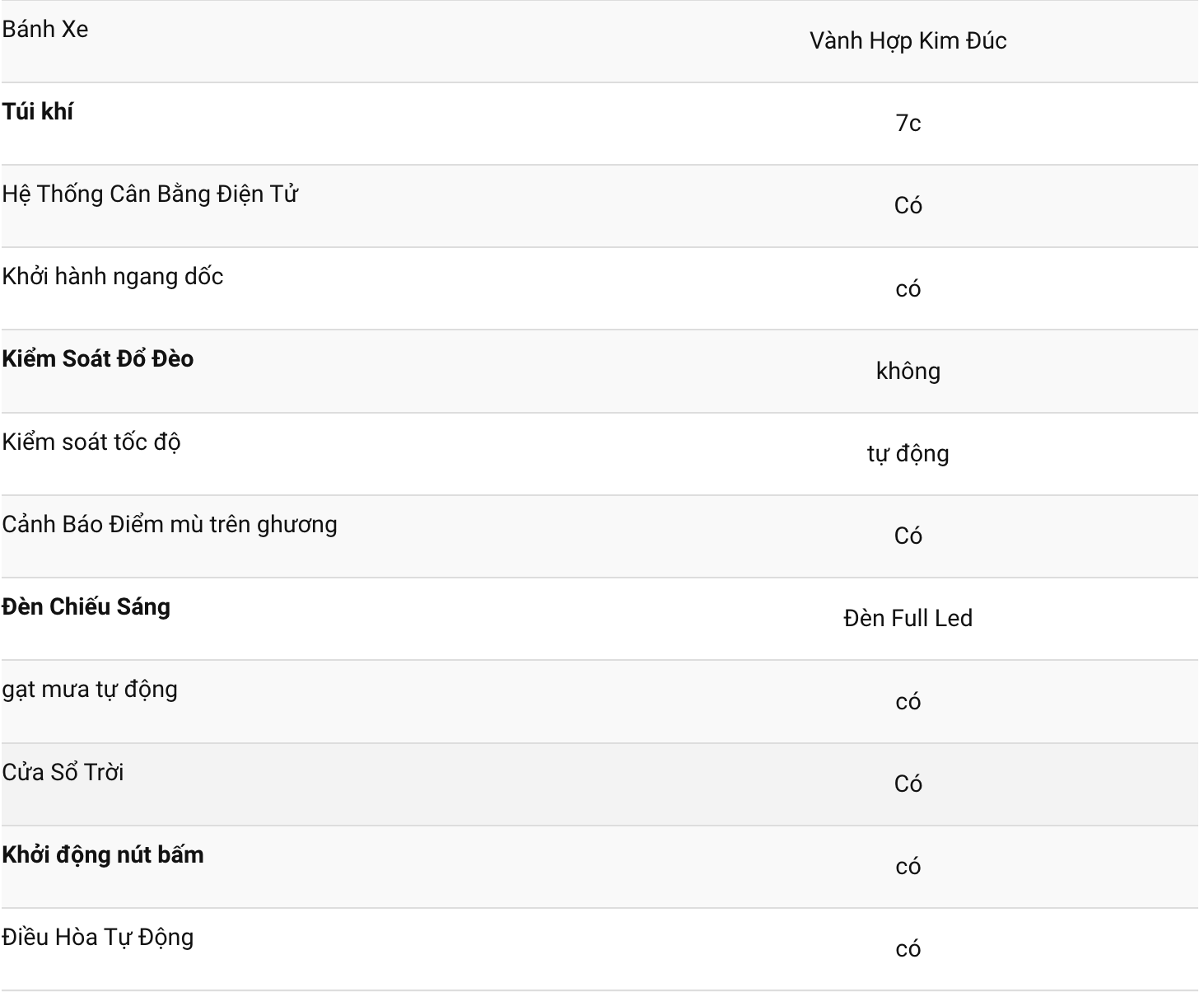Click the 'Bánh Xe' row label

[45, 30]
